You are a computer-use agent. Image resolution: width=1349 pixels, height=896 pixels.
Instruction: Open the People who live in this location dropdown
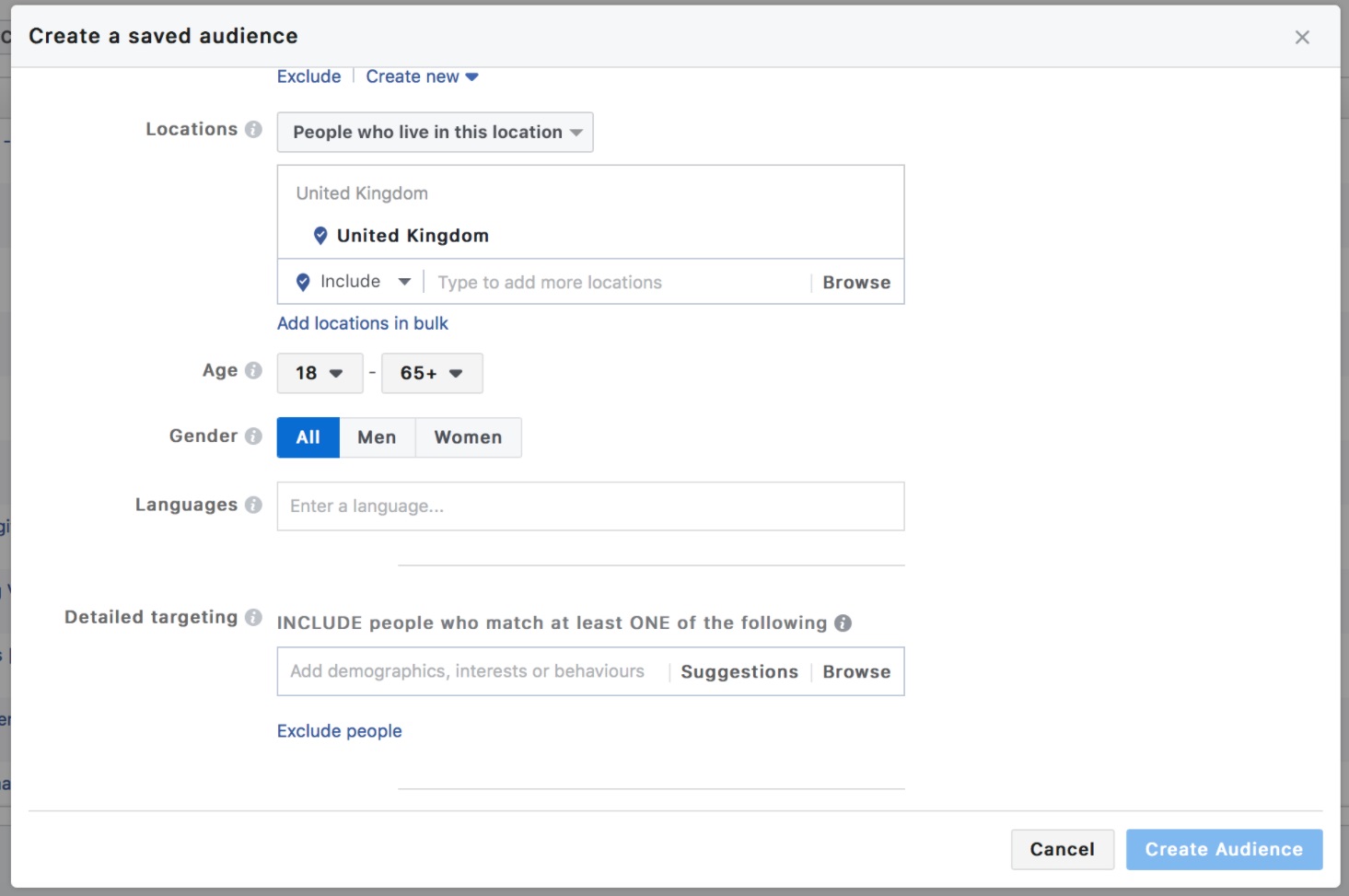pyautogui.click(x=435, y=133)
